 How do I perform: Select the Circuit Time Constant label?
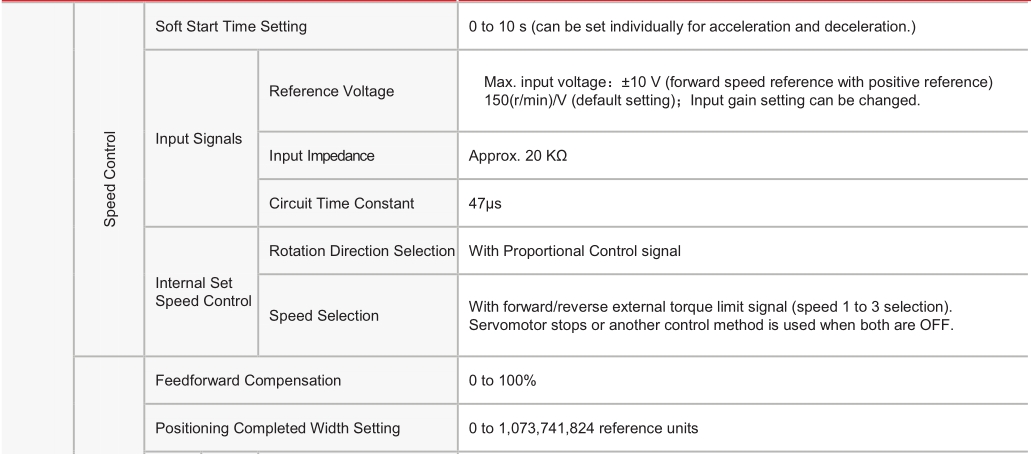[x=341, y=203]
